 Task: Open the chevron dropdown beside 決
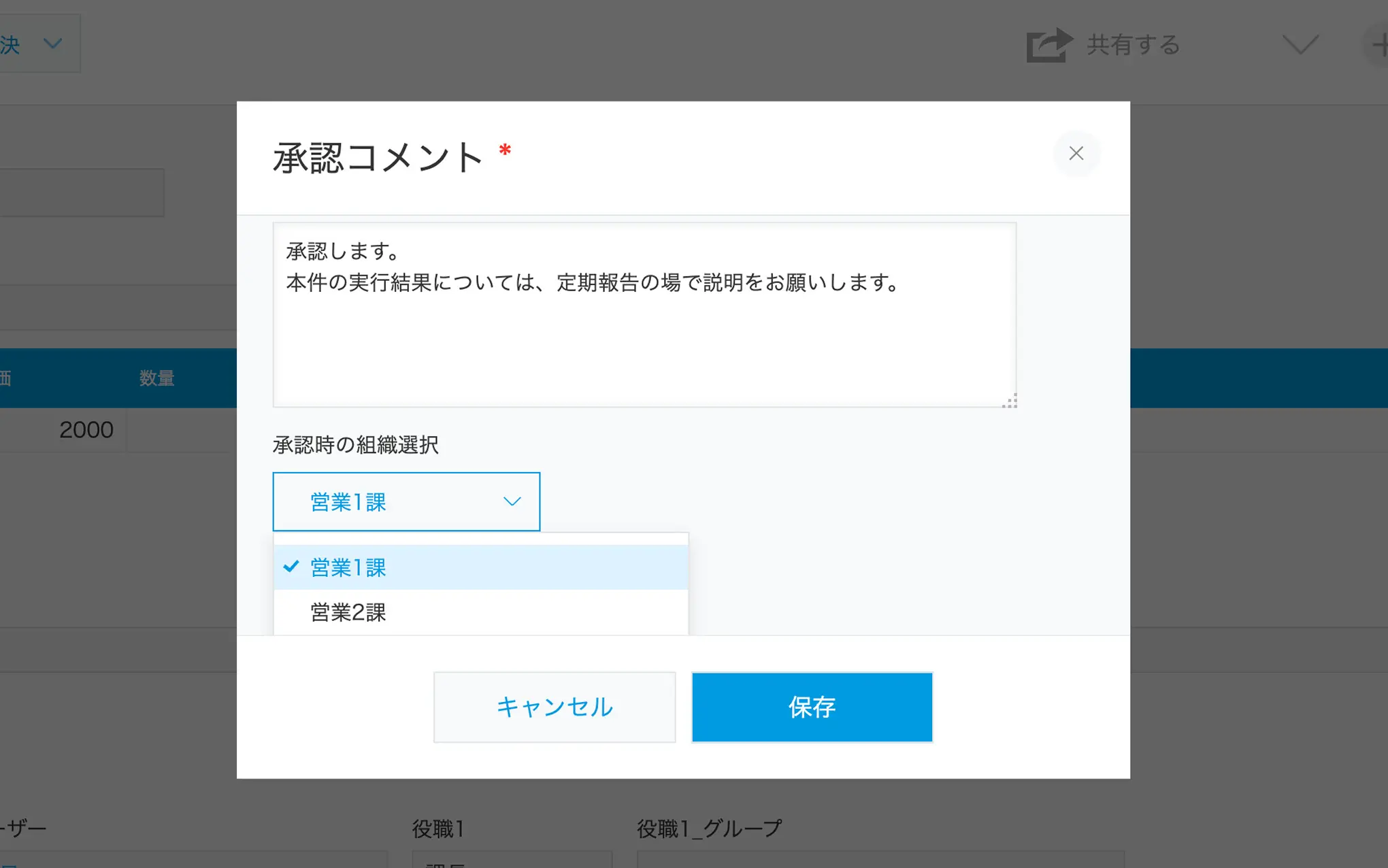52,44
